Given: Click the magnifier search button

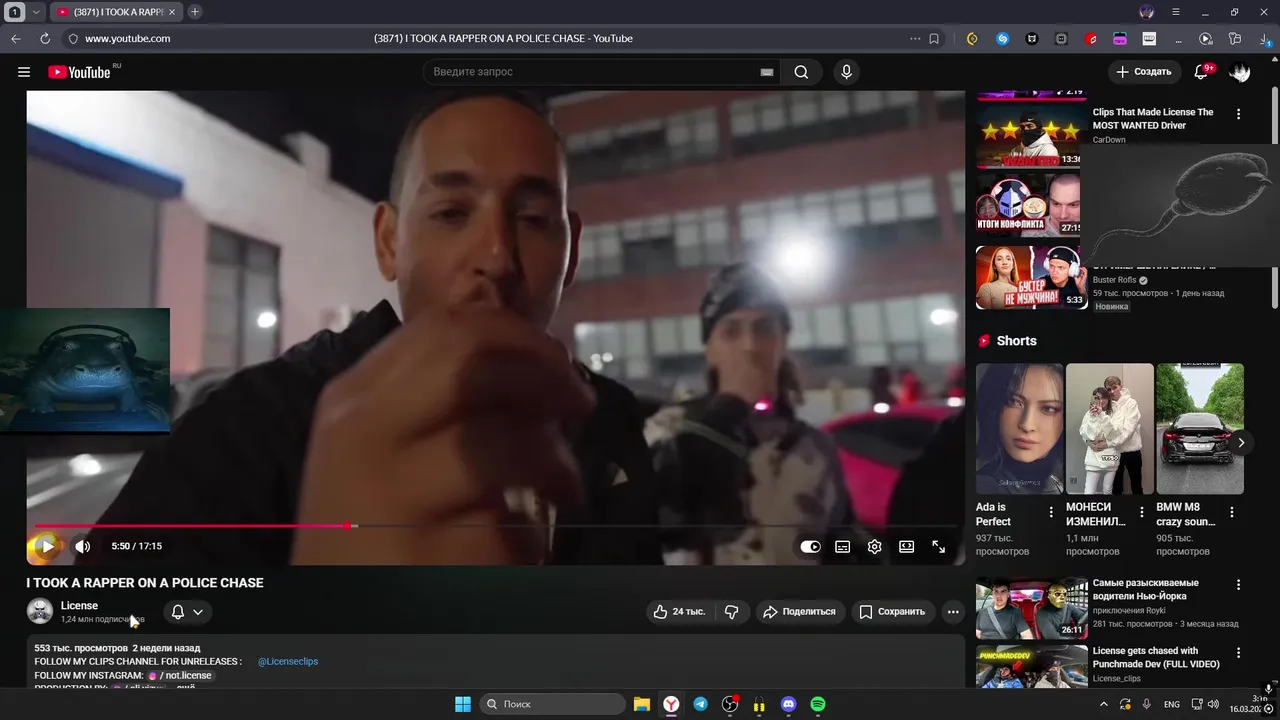Looking at the screenshot, I should (801, 72).
